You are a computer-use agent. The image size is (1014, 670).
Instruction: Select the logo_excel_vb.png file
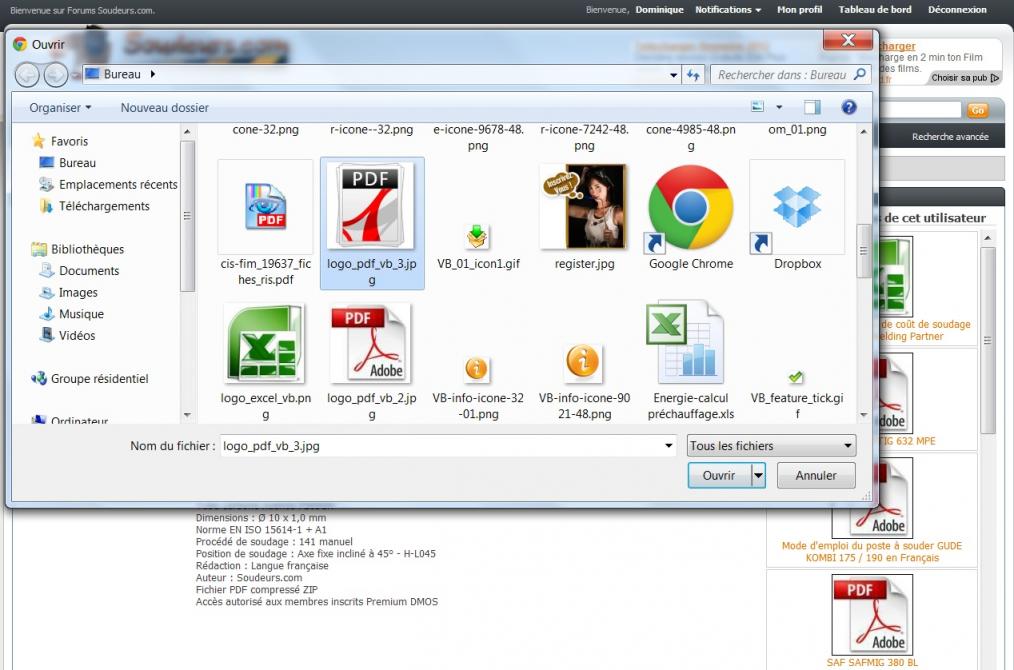265,344
